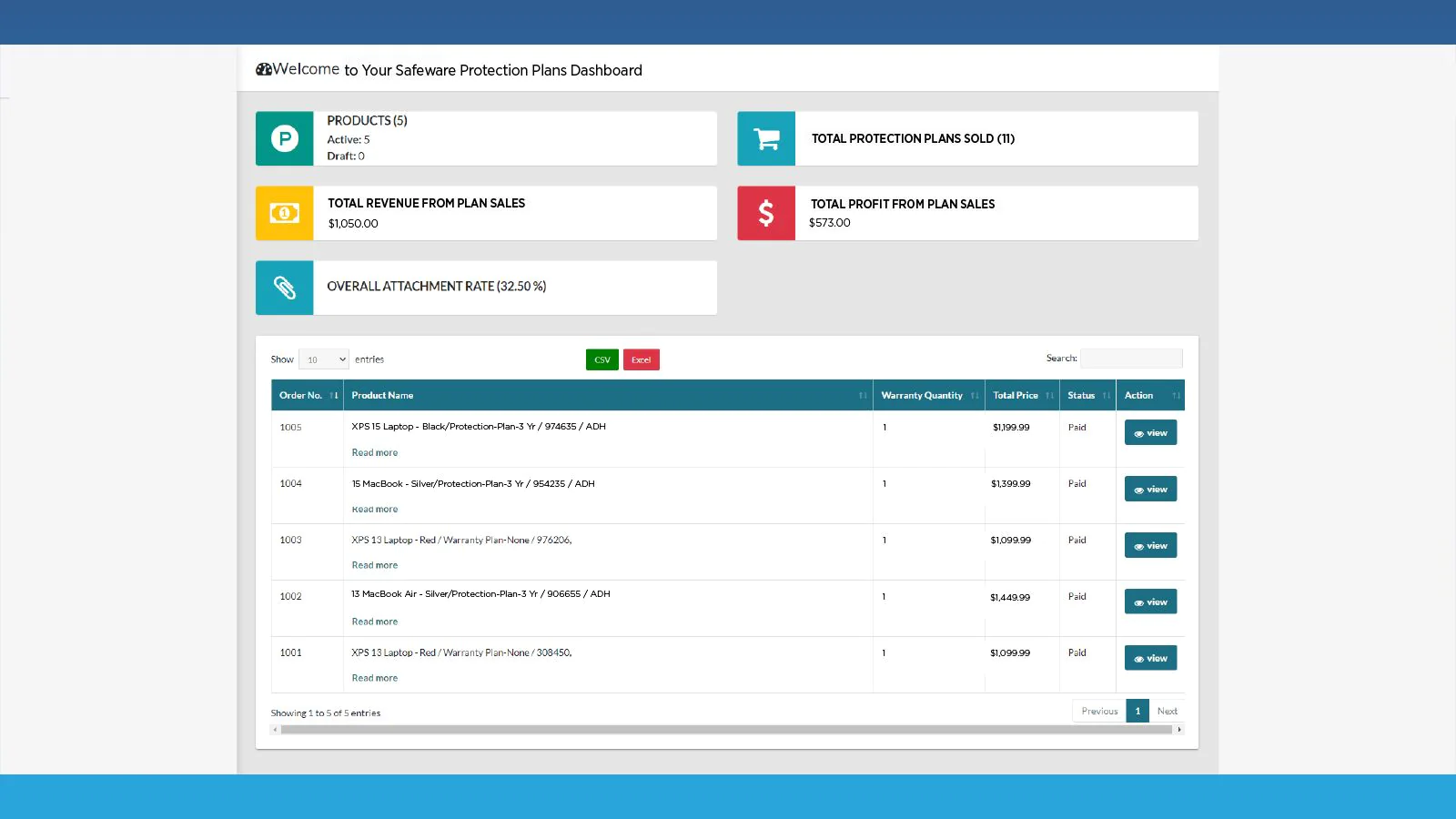Click the paperclip attachment rate icon

point(285,288)
